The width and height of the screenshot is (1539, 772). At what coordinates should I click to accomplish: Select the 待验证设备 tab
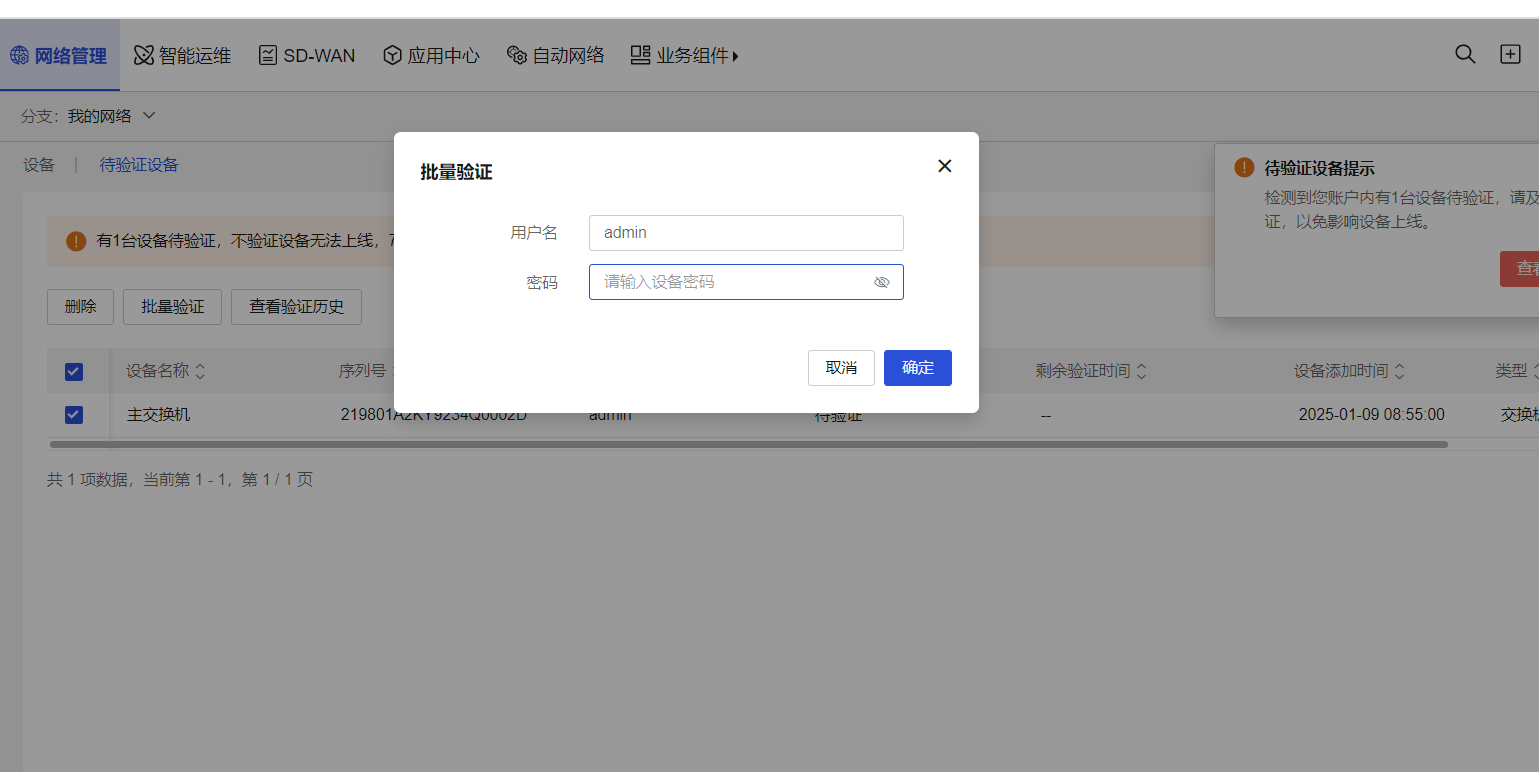tap(139, 165)
